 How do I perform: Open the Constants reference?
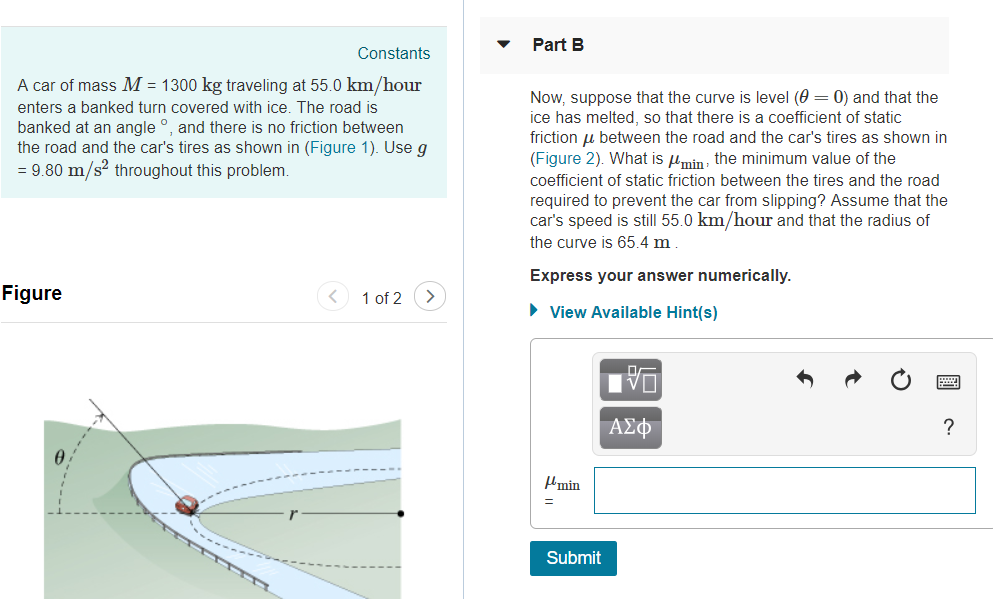click(393, 53)
